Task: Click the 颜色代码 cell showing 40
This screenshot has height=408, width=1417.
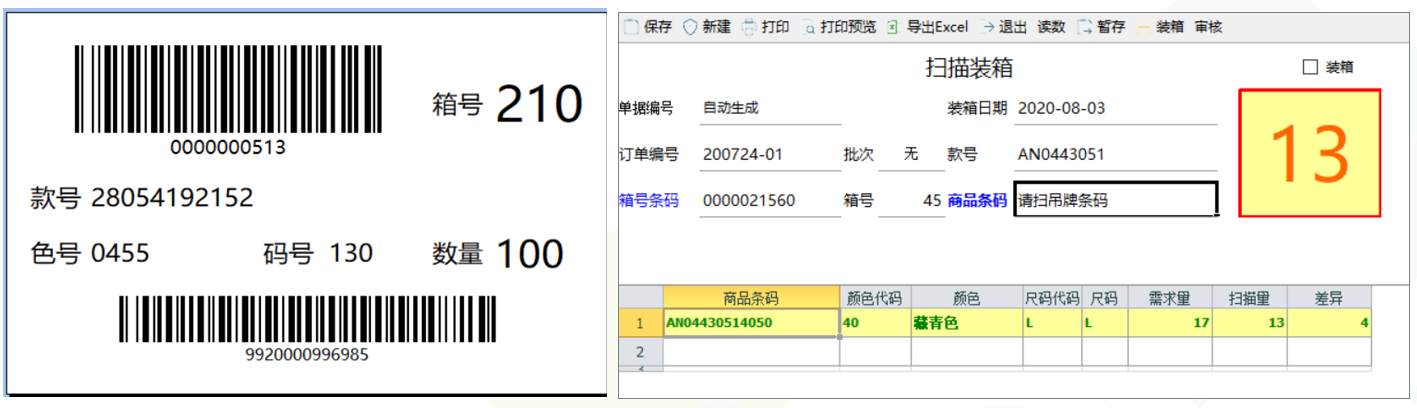Action: [875, 323]
